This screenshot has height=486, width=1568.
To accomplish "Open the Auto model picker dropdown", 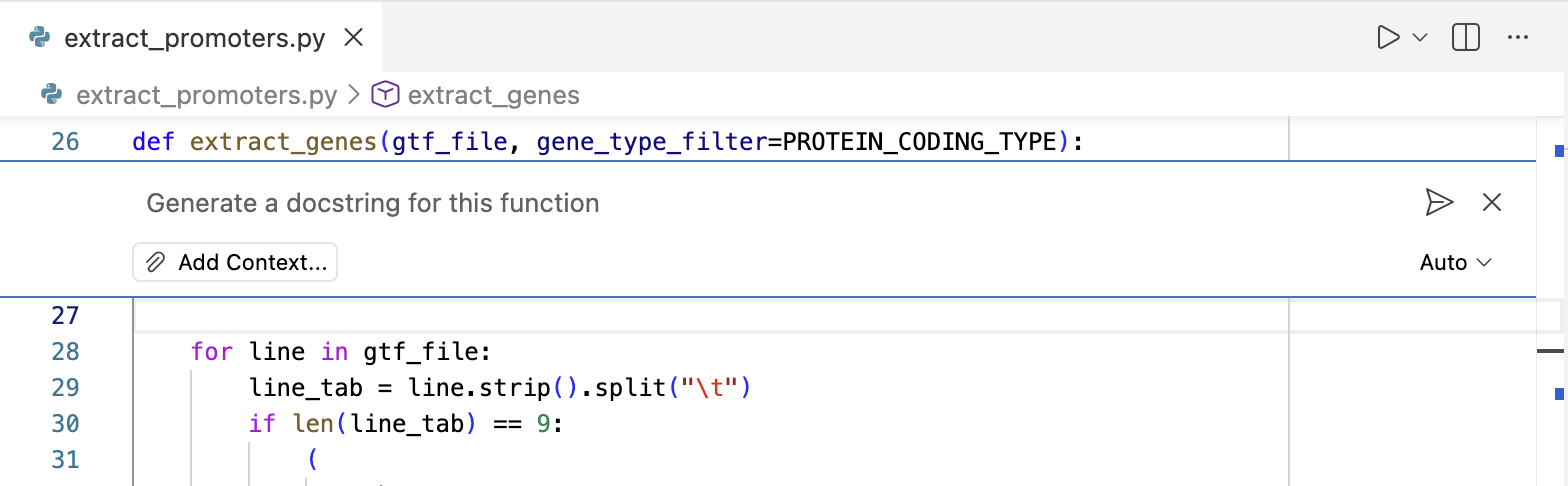I will point(1455,262).
